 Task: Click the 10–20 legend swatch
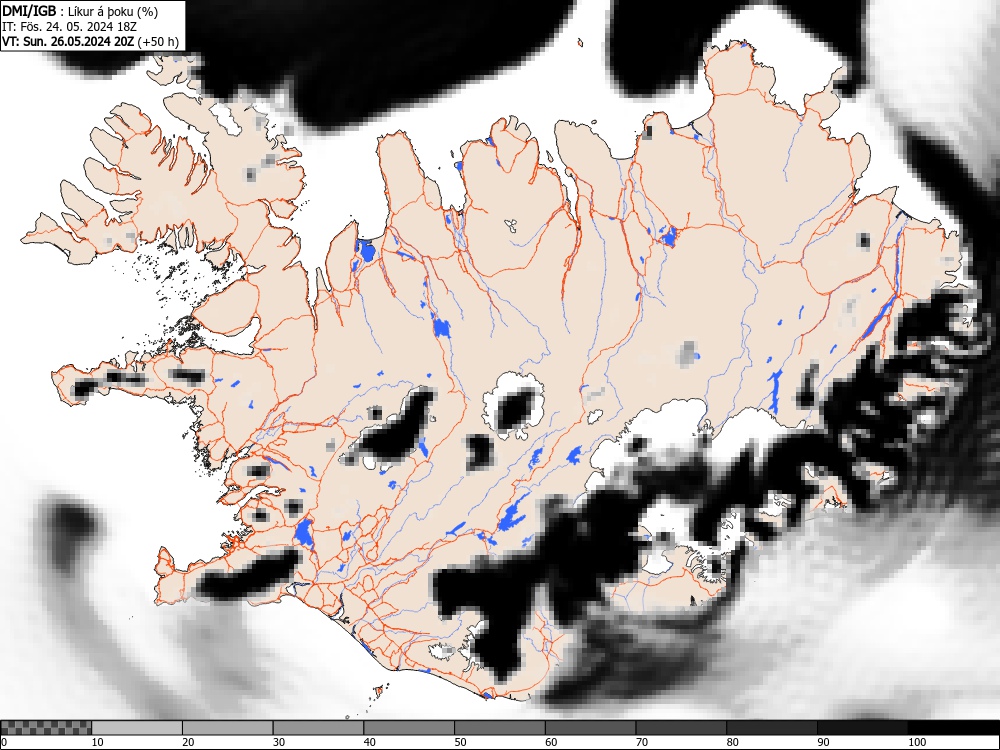coord(137,728)
